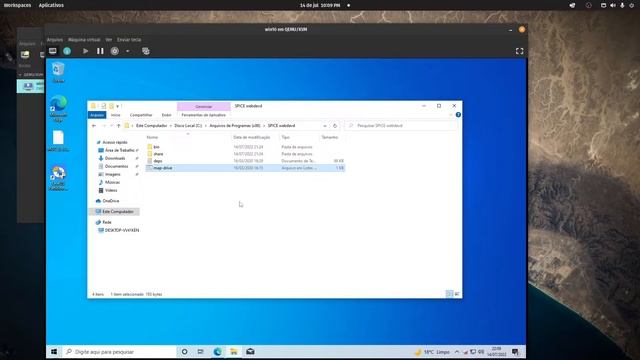Viewport: 640px width, 360px height.
Task: Open Cortana from the Windows taskbar
Action: click(x=184, y=351)
